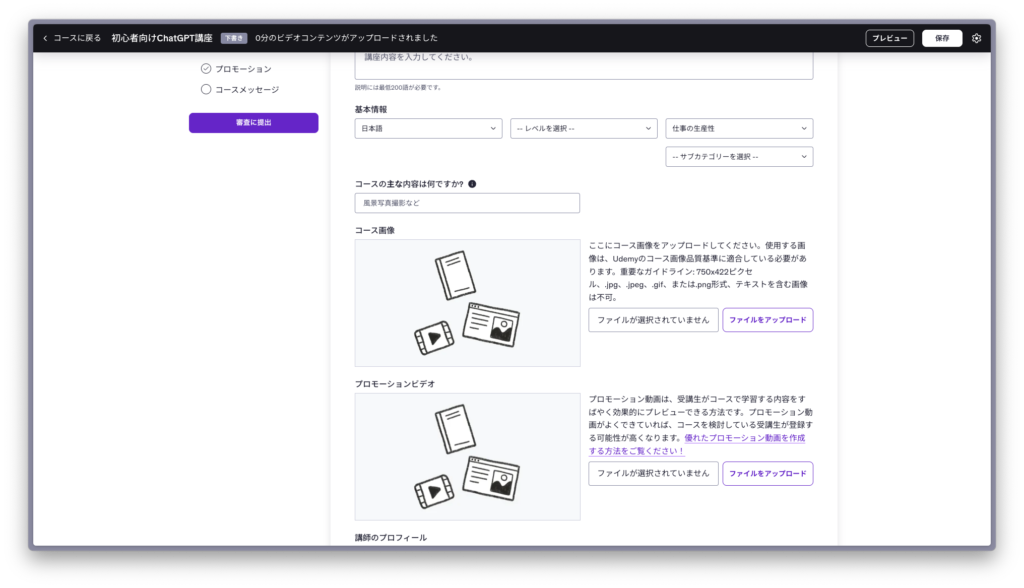
Task: Click the 保存 save button
Action: point(942,38)
